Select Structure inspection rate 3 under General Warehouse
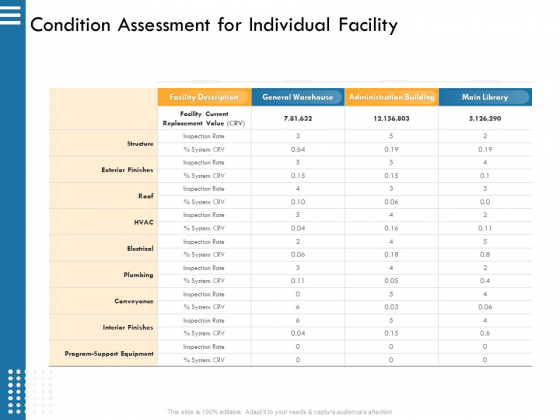The height and width of the screenshot is (420, 560). 298,136
